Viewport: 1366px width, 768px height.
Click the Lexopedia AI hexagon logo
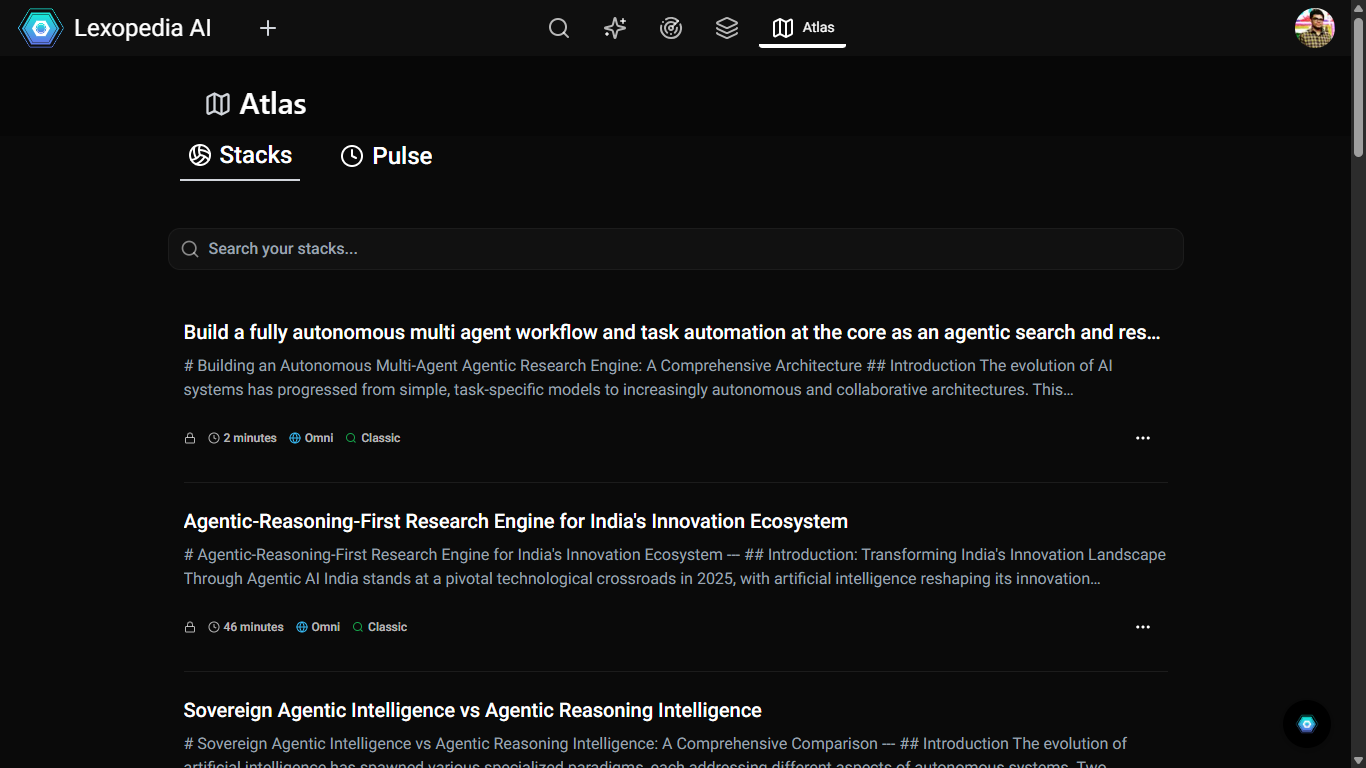tap(41, 28)
